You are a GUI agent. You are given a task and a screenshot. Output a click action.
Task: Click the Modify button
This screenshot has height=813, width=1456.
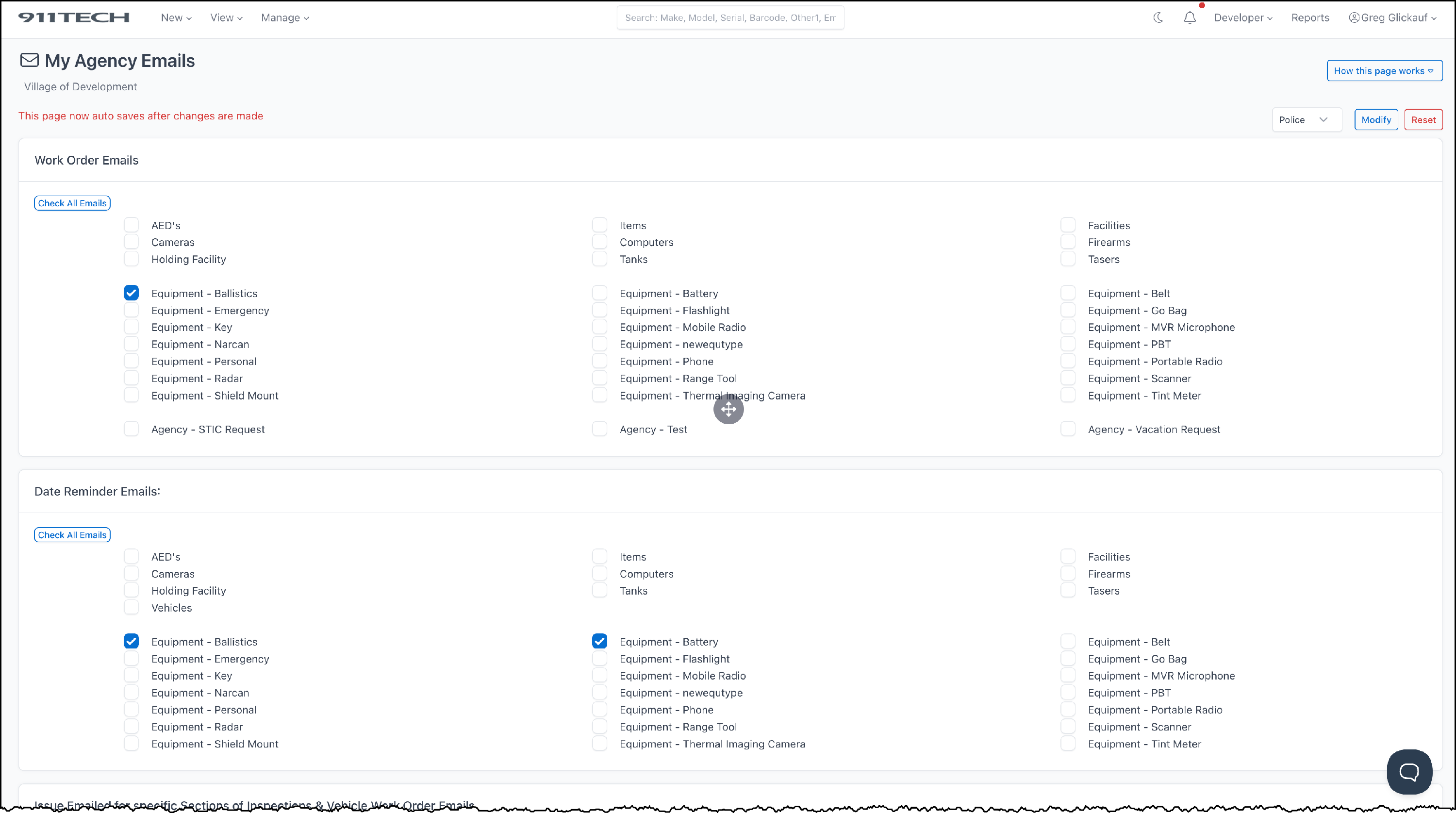tap(1376, 119)
